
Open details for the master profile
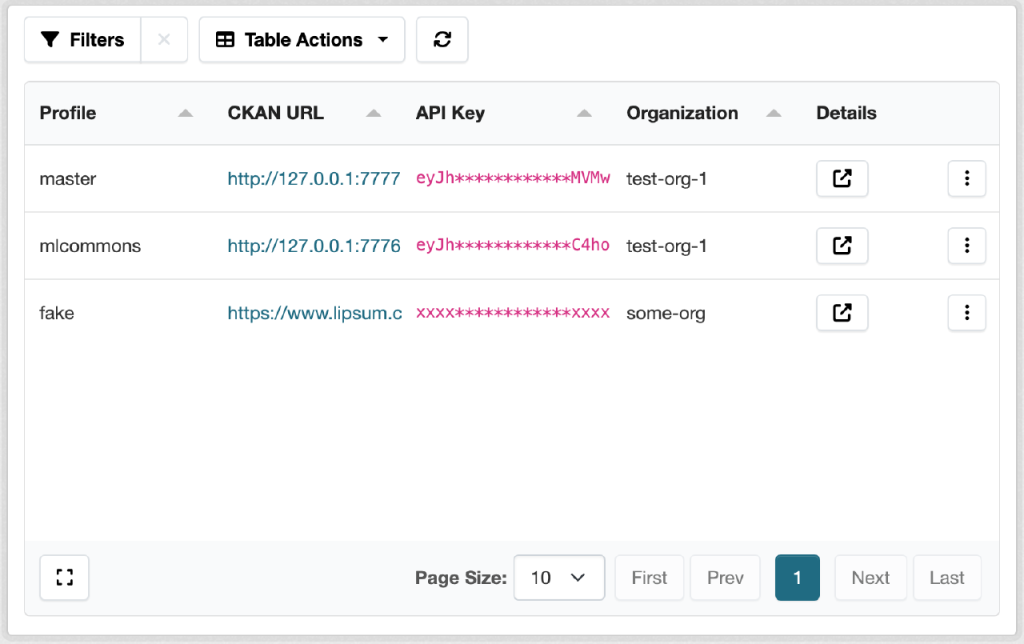pos(842,179)
